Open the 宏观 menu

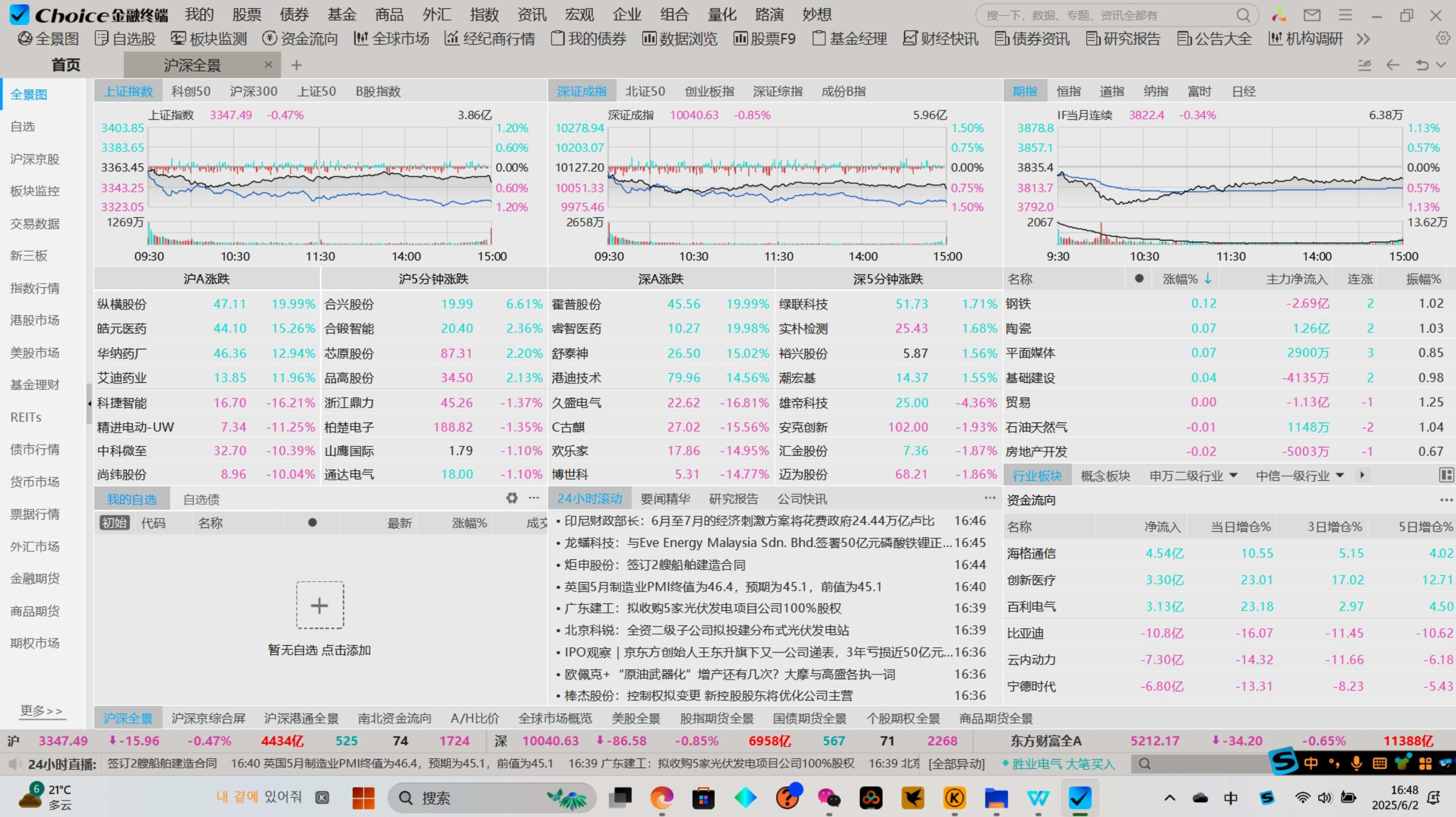coord(579,14)
